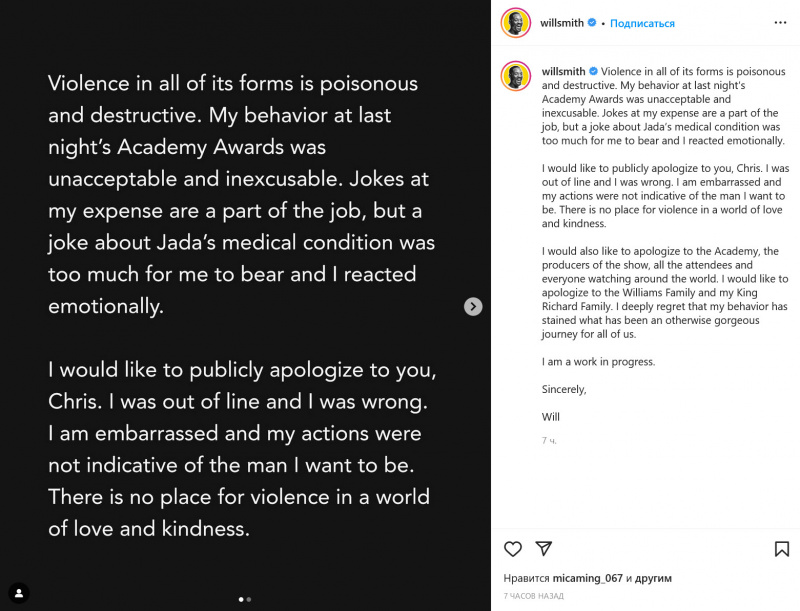Screen dimensions: 800x611
Task: Click the 7 ч. caption timestamp
Action: click(x=549, y=440)
